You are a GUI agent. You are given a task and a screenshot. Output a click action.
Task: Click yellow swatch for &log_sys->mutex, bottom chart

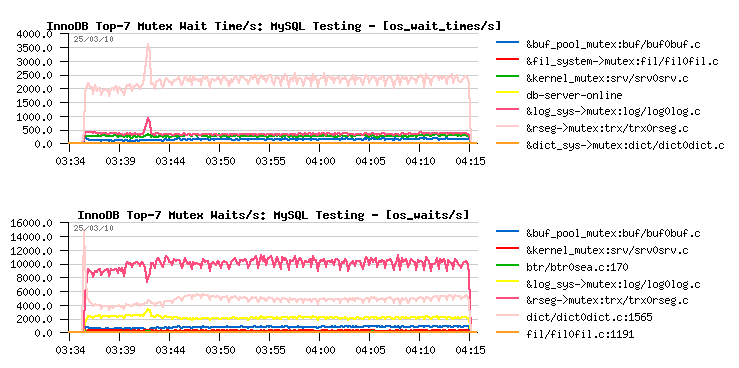click(x=507, y=281)
